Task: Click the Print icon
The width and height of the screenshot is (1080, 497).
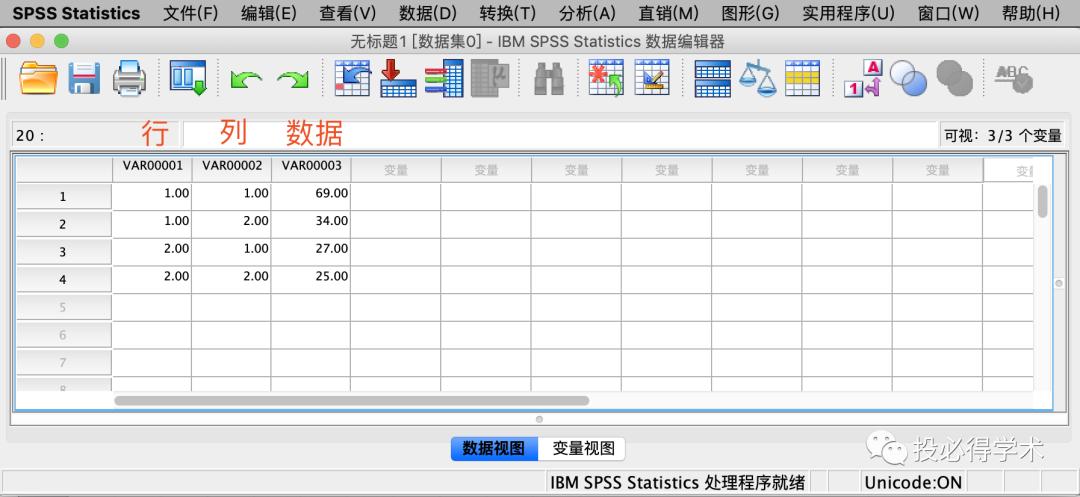Action: 129,78
